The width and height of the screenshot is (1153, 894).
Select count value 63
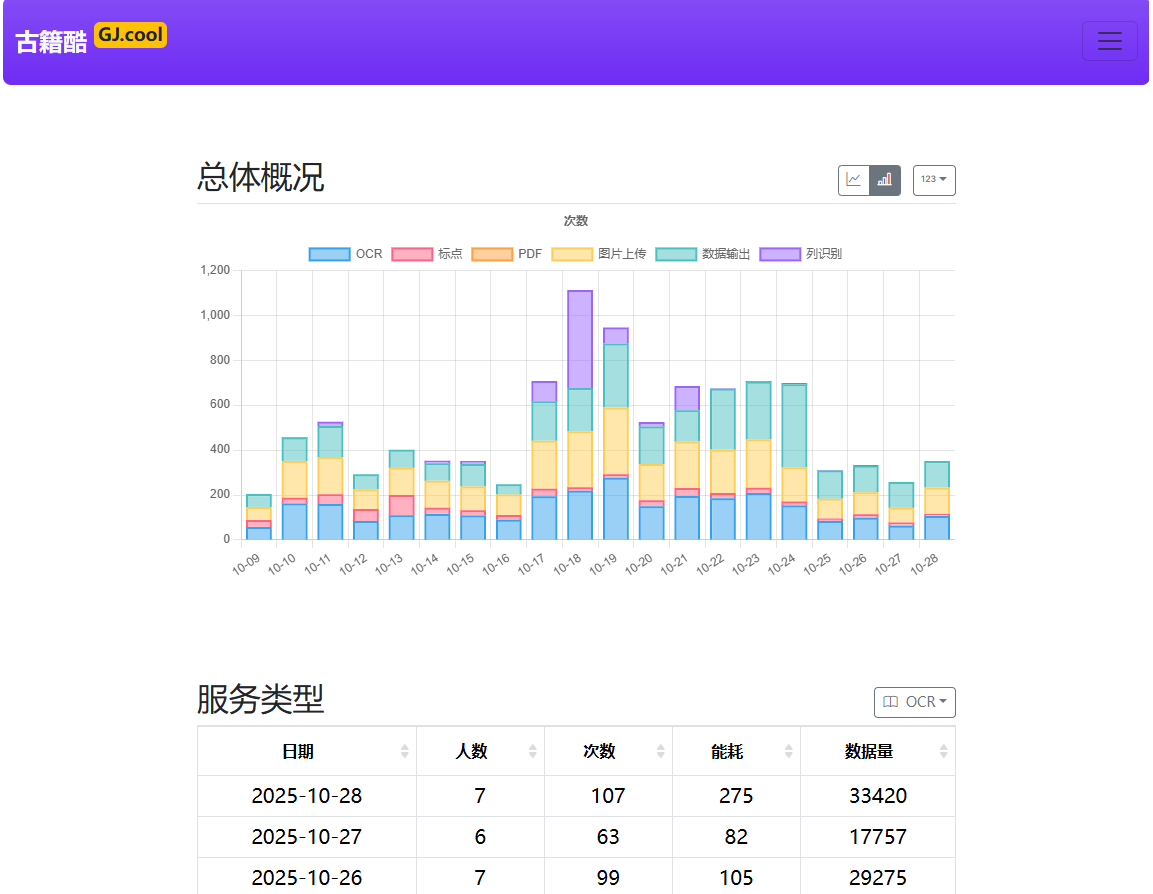click(608, 837)
